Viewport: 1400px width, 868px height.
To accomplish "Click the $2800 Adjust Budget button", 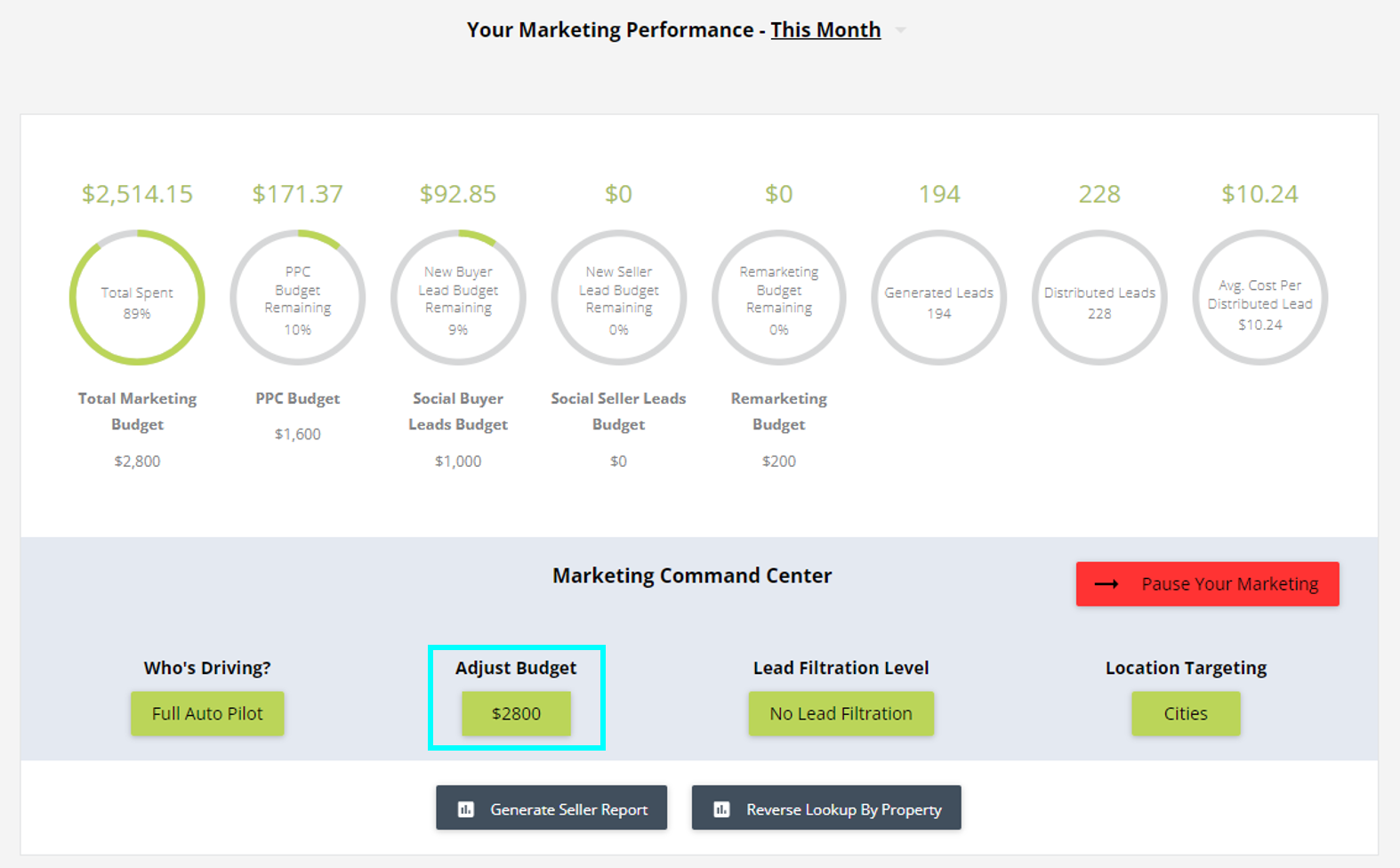I will tap(516, 713).
